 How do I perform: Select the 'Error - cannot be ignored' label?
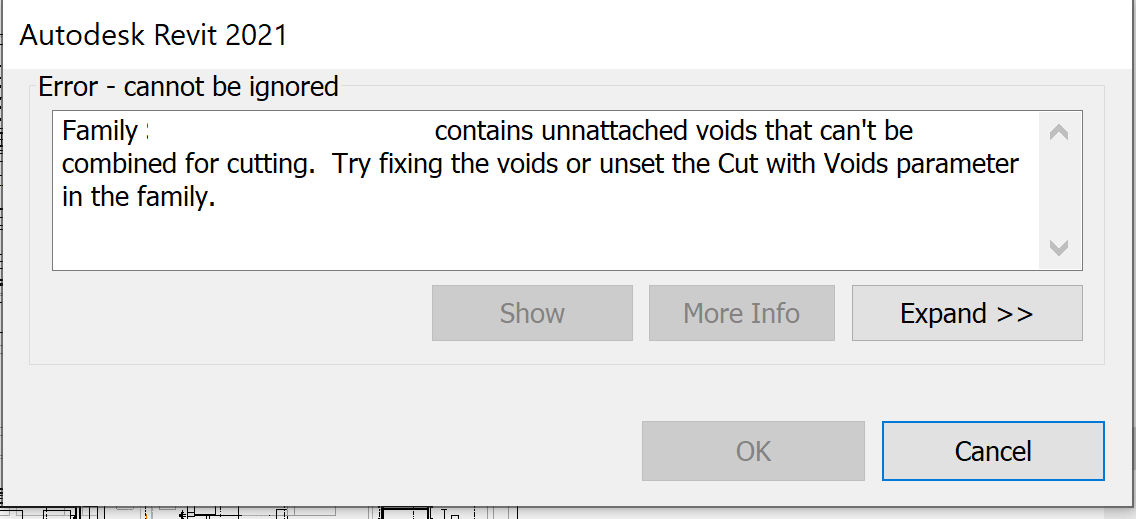coord(188,87)
